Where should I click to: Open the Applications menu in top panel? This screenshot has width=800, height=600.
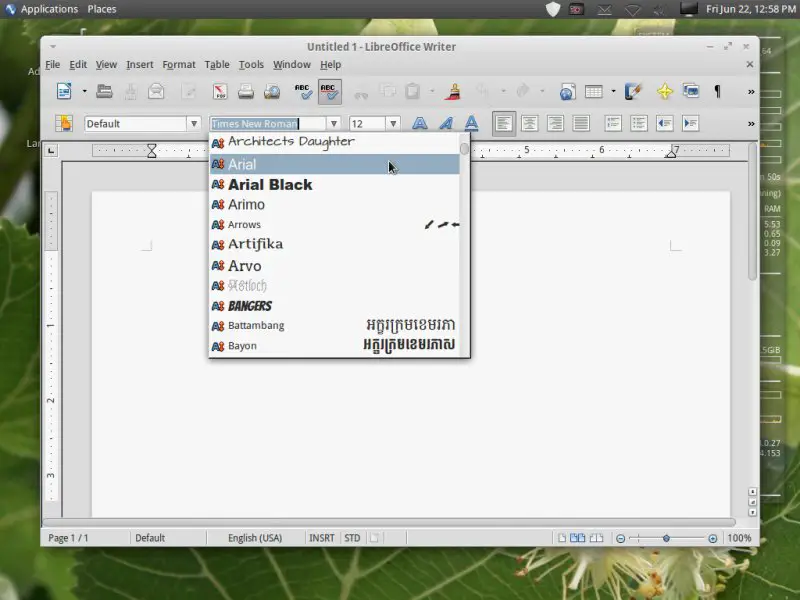pyautogui.click(x=49, y=9)
